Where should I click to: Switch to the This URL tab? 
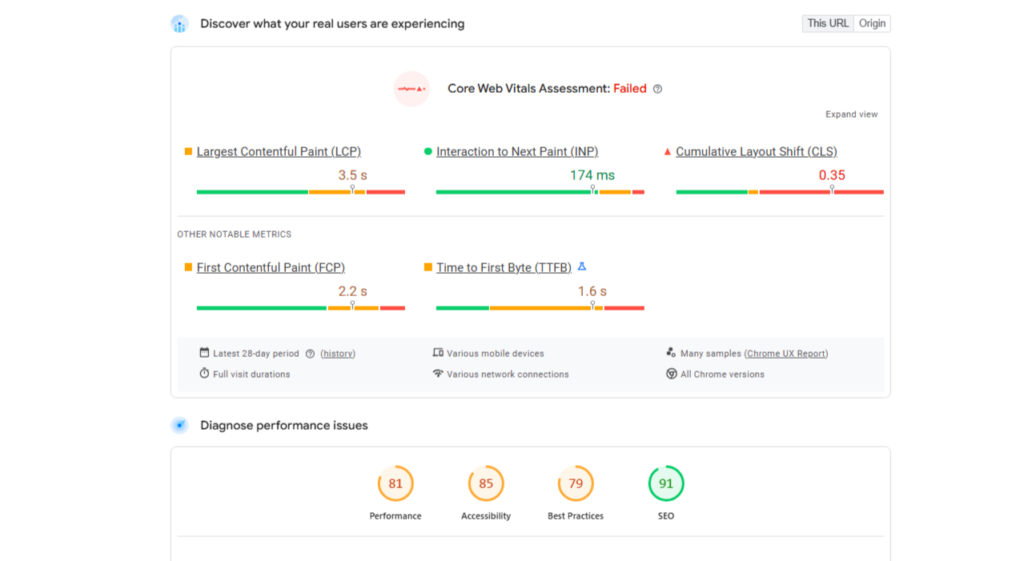coord(827,24)
